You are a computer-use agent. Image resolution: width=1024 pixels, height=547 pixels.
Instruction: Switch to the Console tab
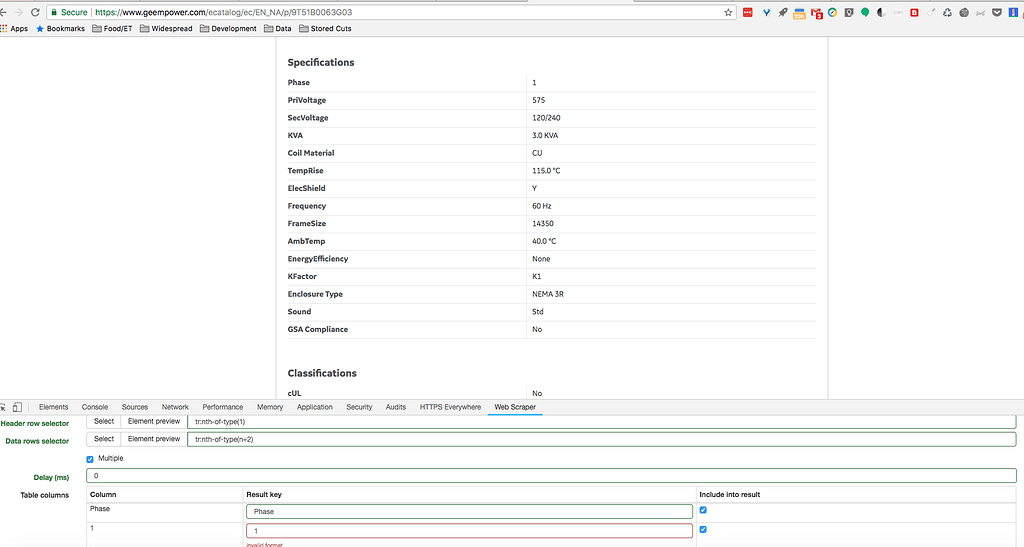pyautogui.click(x=95, y=407)
